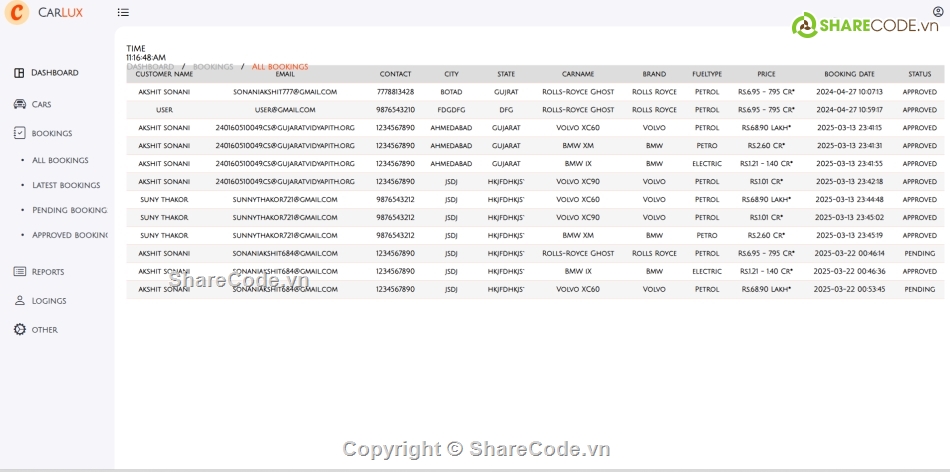
Task: Click the Logings person icon in sidebar
Action: (x=19, y=301)
